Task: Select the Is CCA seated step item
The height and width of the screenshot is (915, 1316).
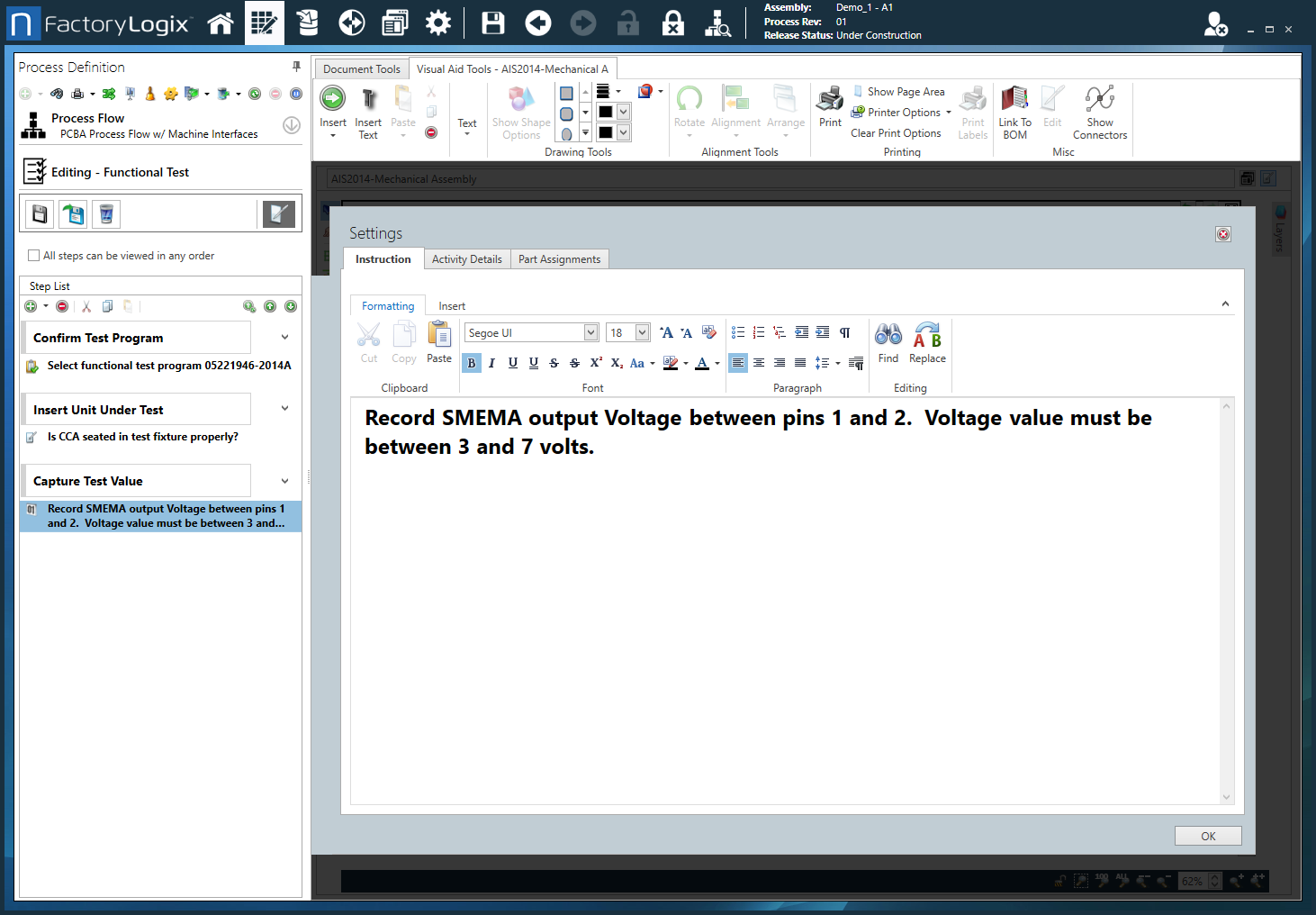Action: coord(142,437)
